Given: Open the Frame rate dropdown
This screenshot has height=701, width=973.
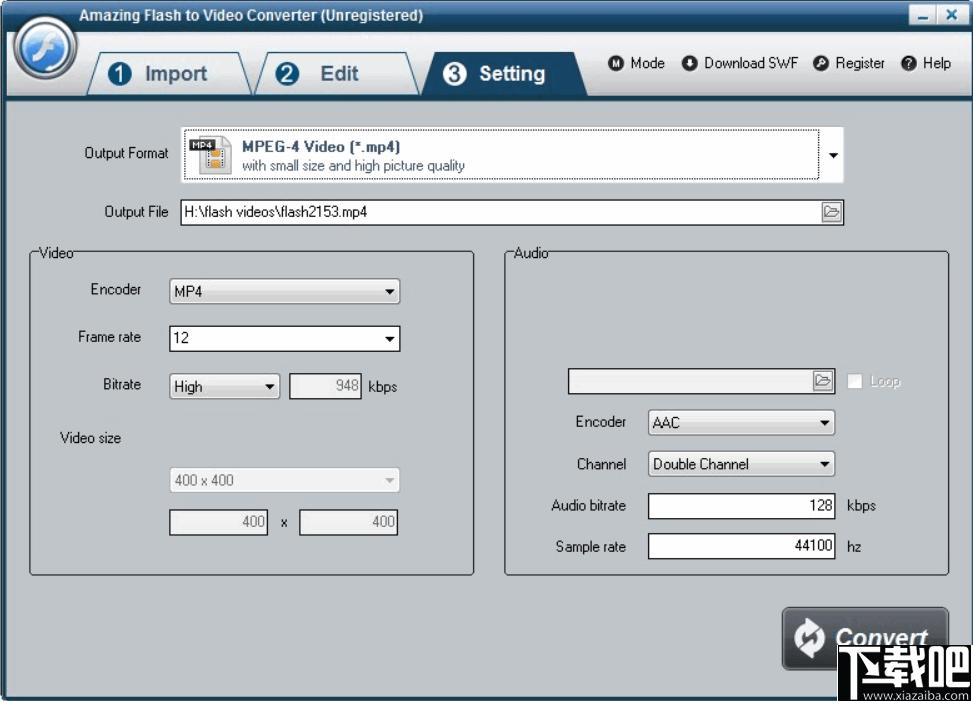Looking at the screenshot, I should click(x=285, y=339).
